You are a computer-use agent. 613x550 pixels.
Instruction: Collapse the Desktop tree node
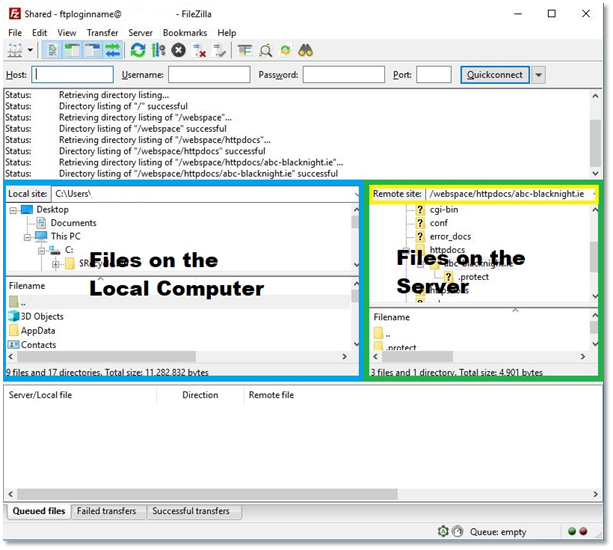(13, 210)
